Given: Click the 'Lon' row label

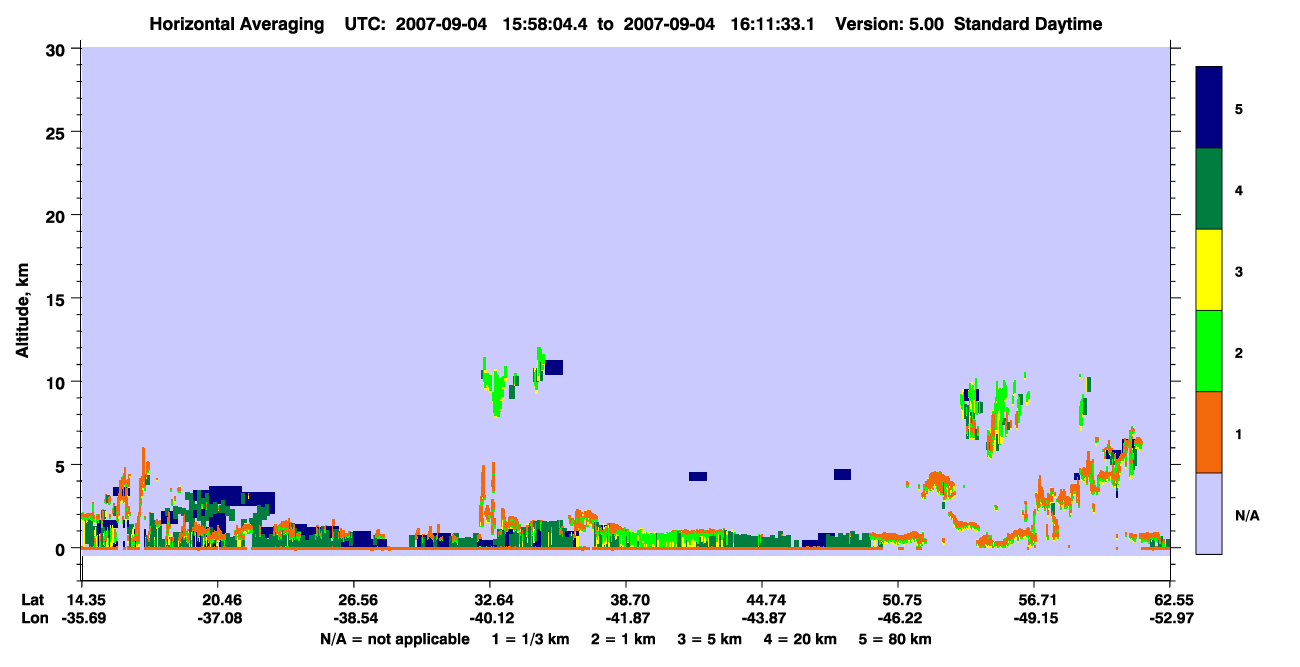Looking at the screenshot, I should [x=35, y=618].
